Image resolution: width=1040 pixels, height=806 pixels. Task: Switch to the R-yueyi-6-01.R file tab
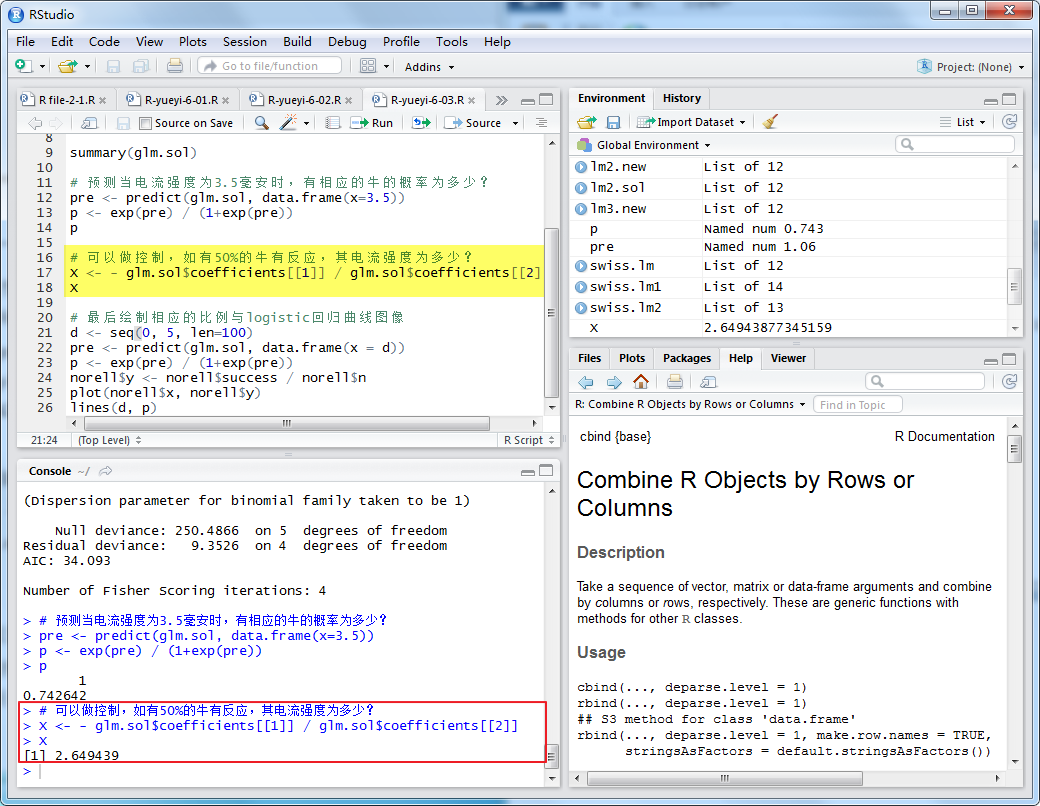180,100
